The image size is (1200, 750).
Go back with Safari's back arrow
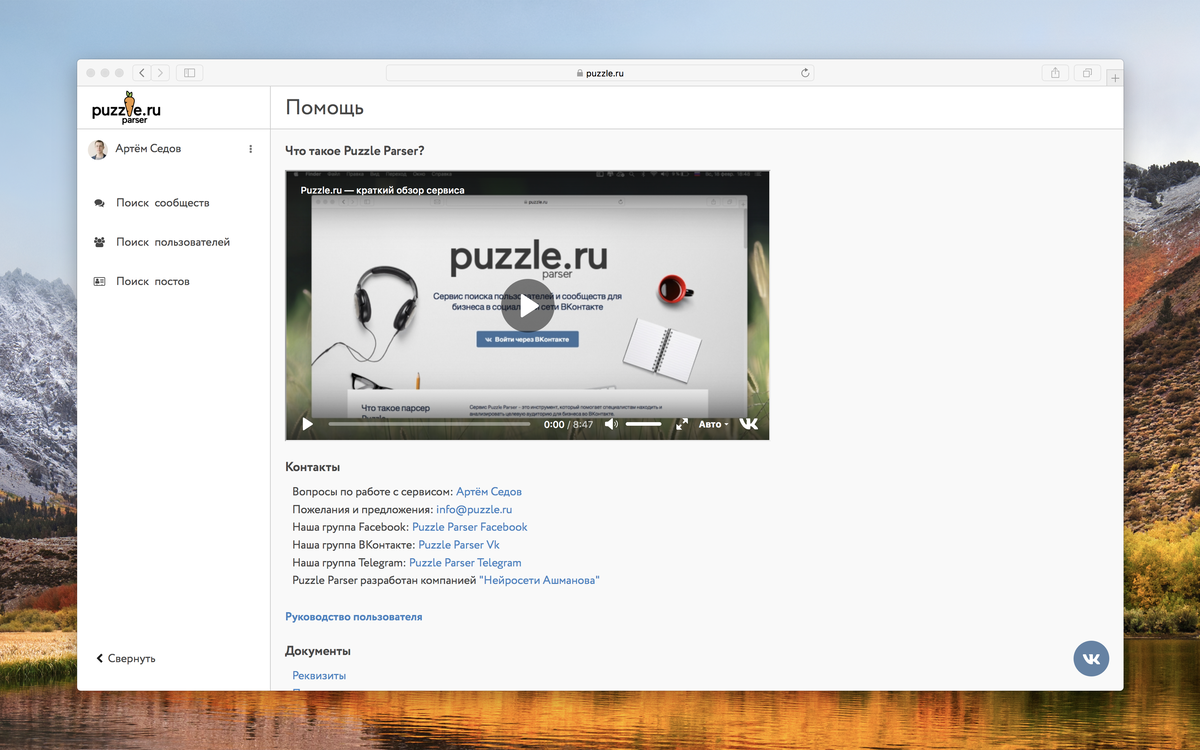141,73
